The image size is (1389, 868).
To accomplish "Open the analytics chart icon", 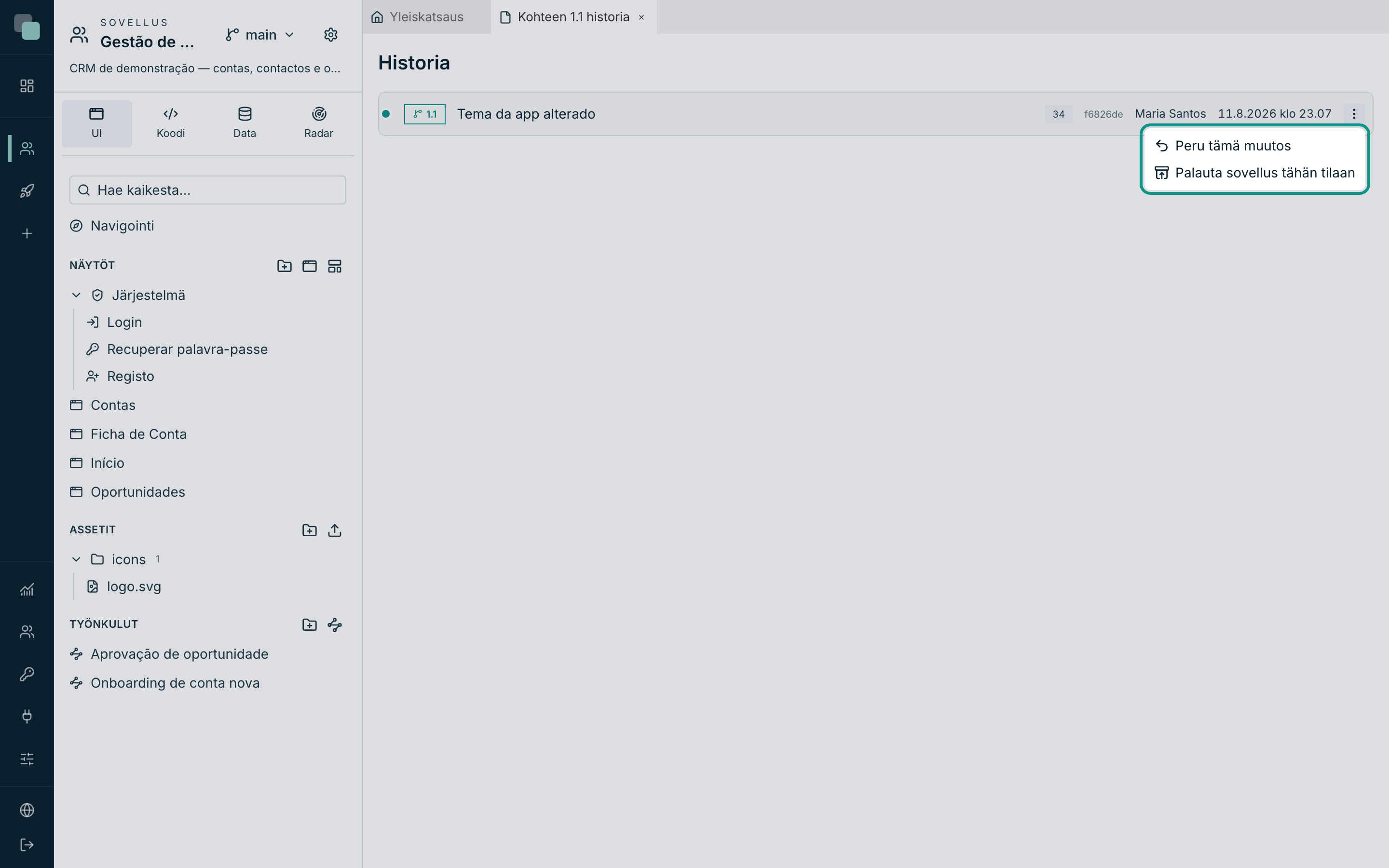I will click(27, 590).
